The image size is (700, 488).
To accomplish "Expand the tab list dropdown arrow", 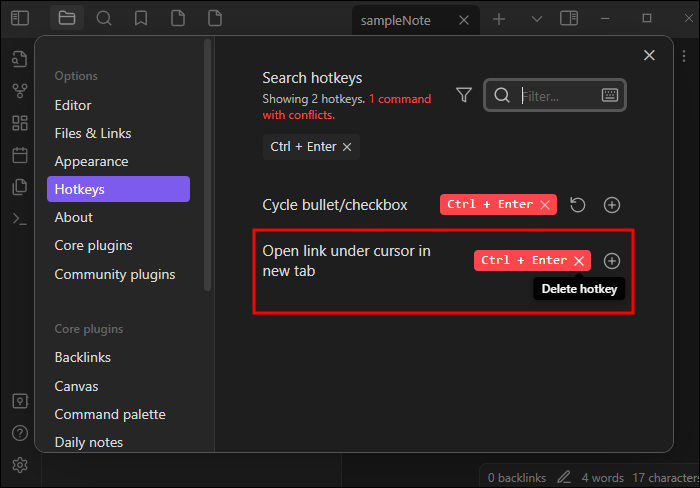I will (x=537, y=19).
